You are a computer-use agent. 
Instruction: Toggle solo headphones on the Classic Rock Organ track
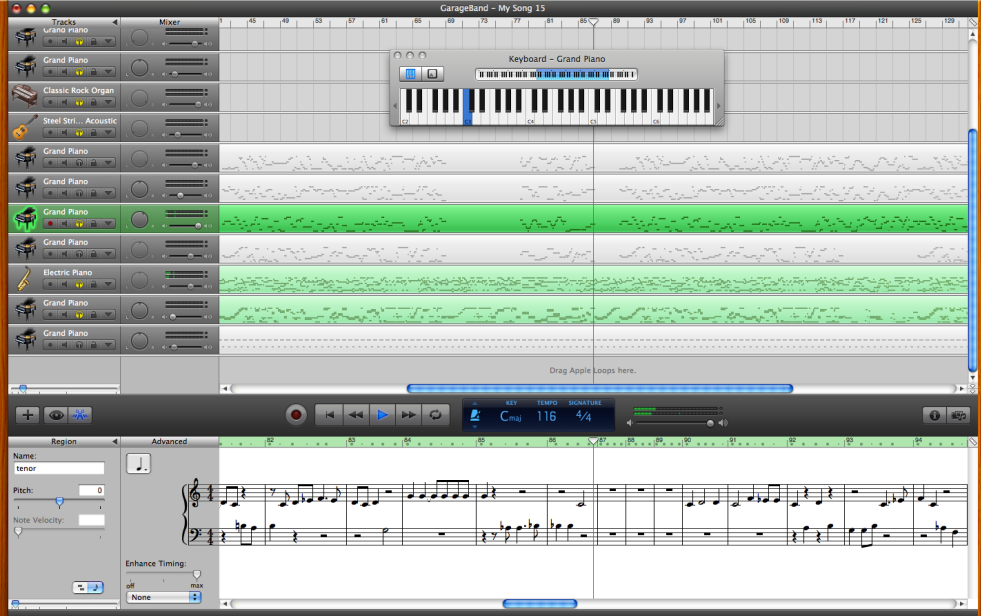[79, 102]
